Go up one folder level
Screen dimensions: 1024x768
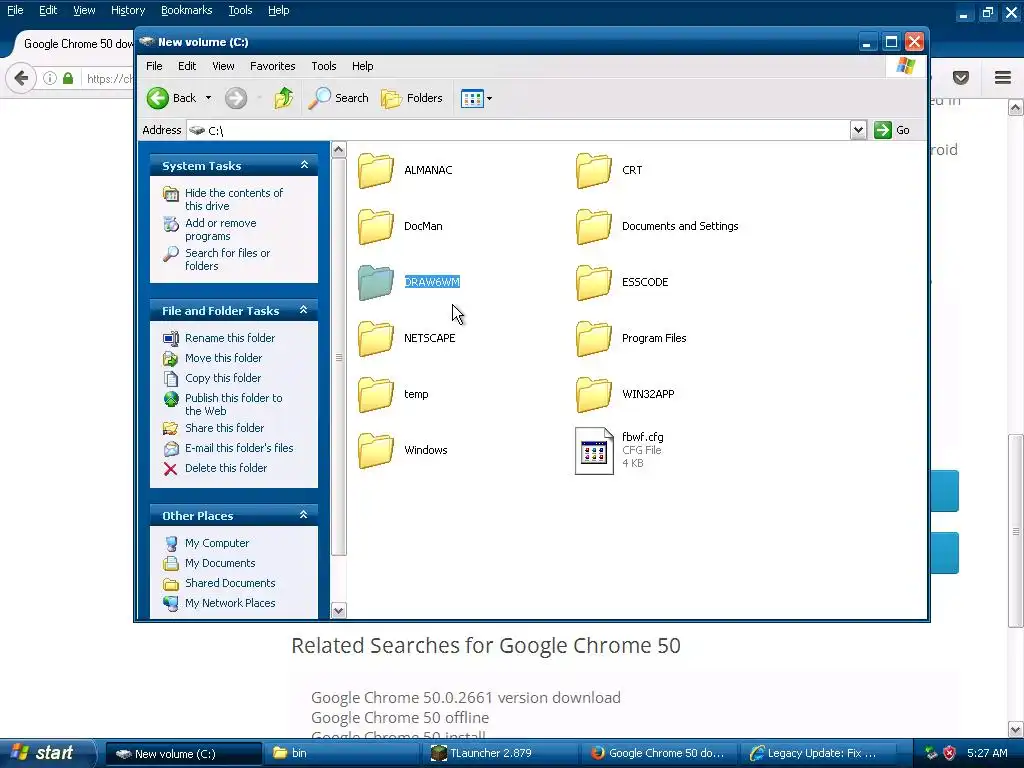click(x=283, y=98)
